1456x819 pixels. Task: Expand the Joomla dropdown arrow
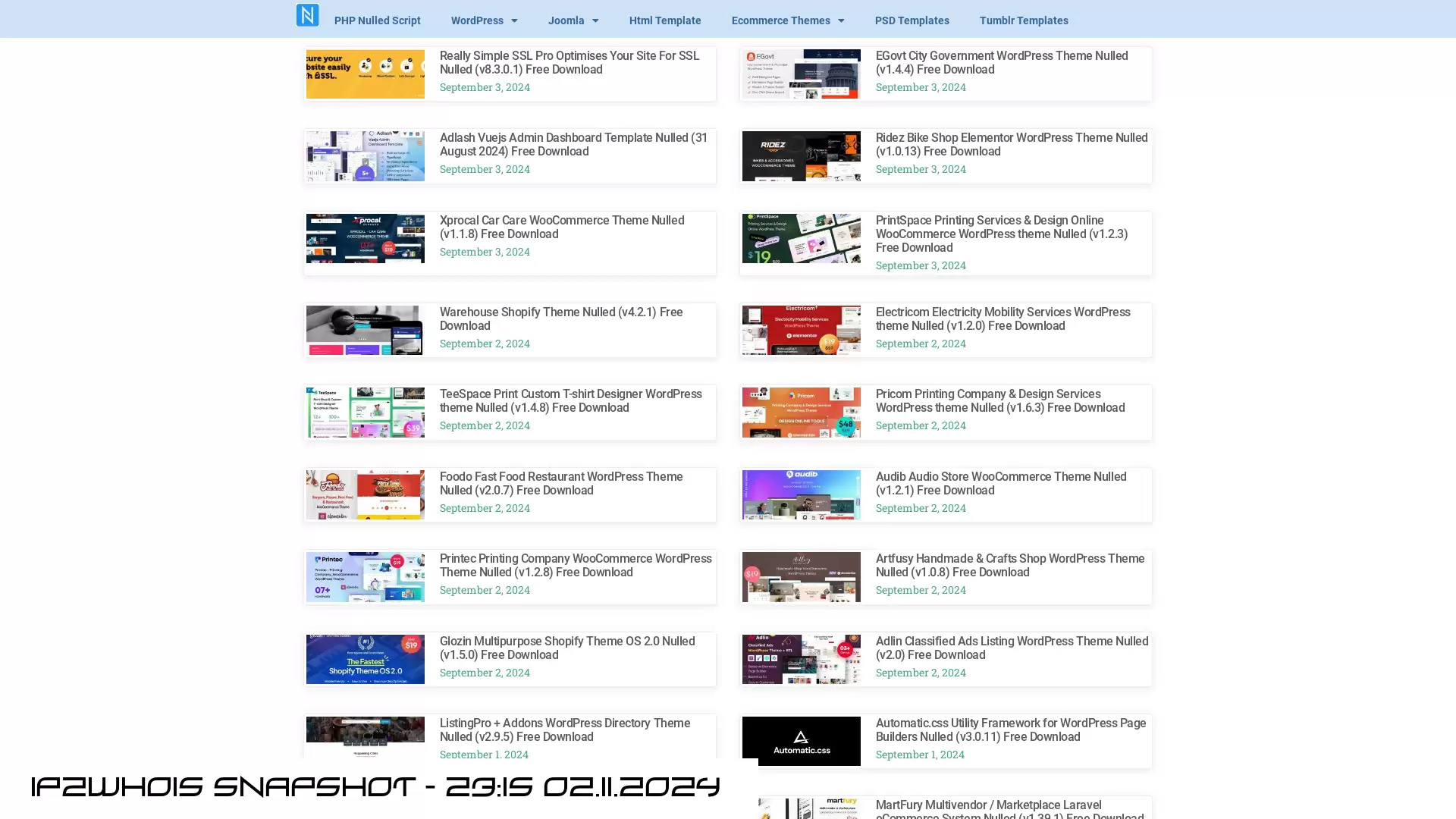coord(595,21)
